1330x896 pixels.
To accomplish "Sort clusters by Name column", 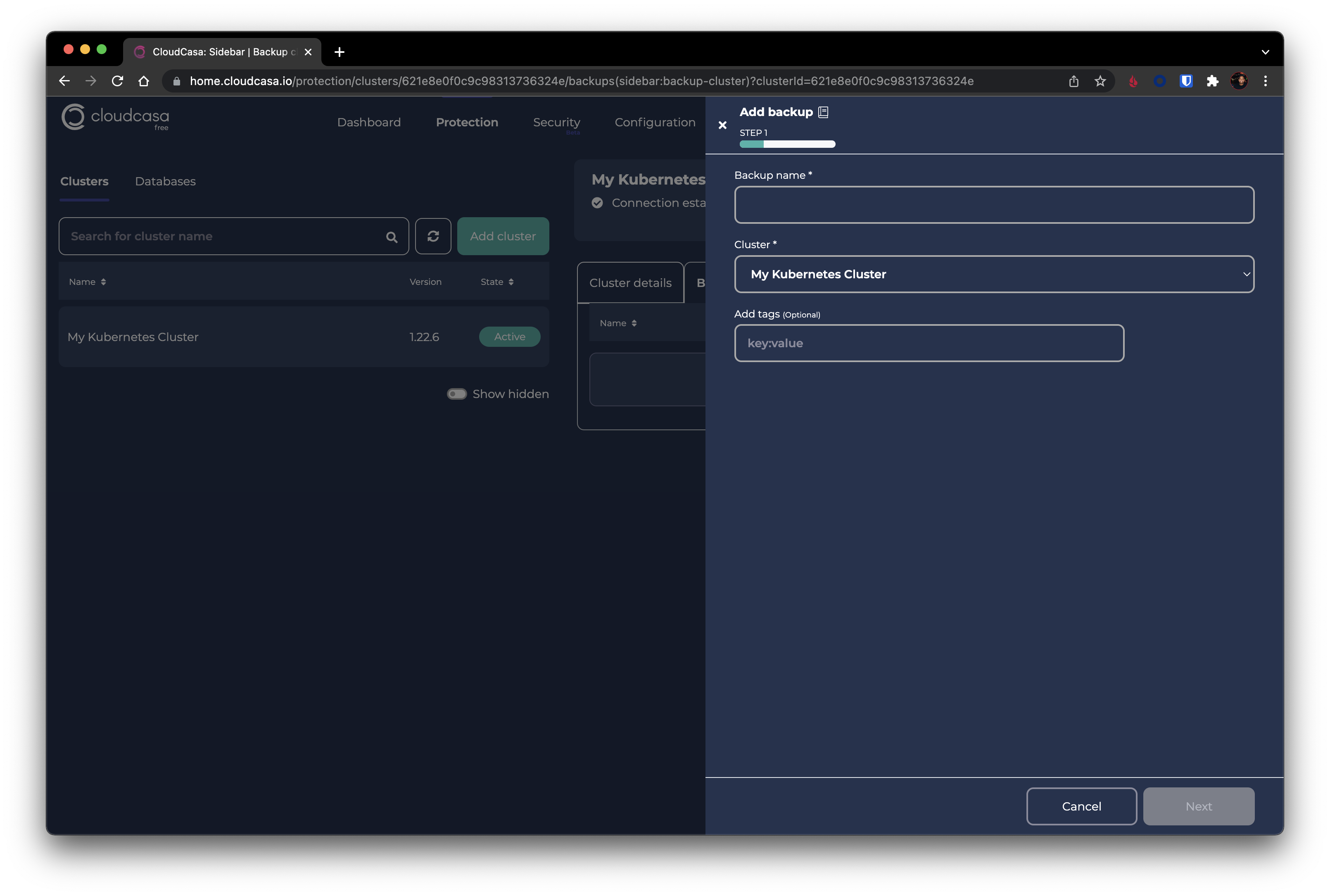I will (x=87, y=282).
